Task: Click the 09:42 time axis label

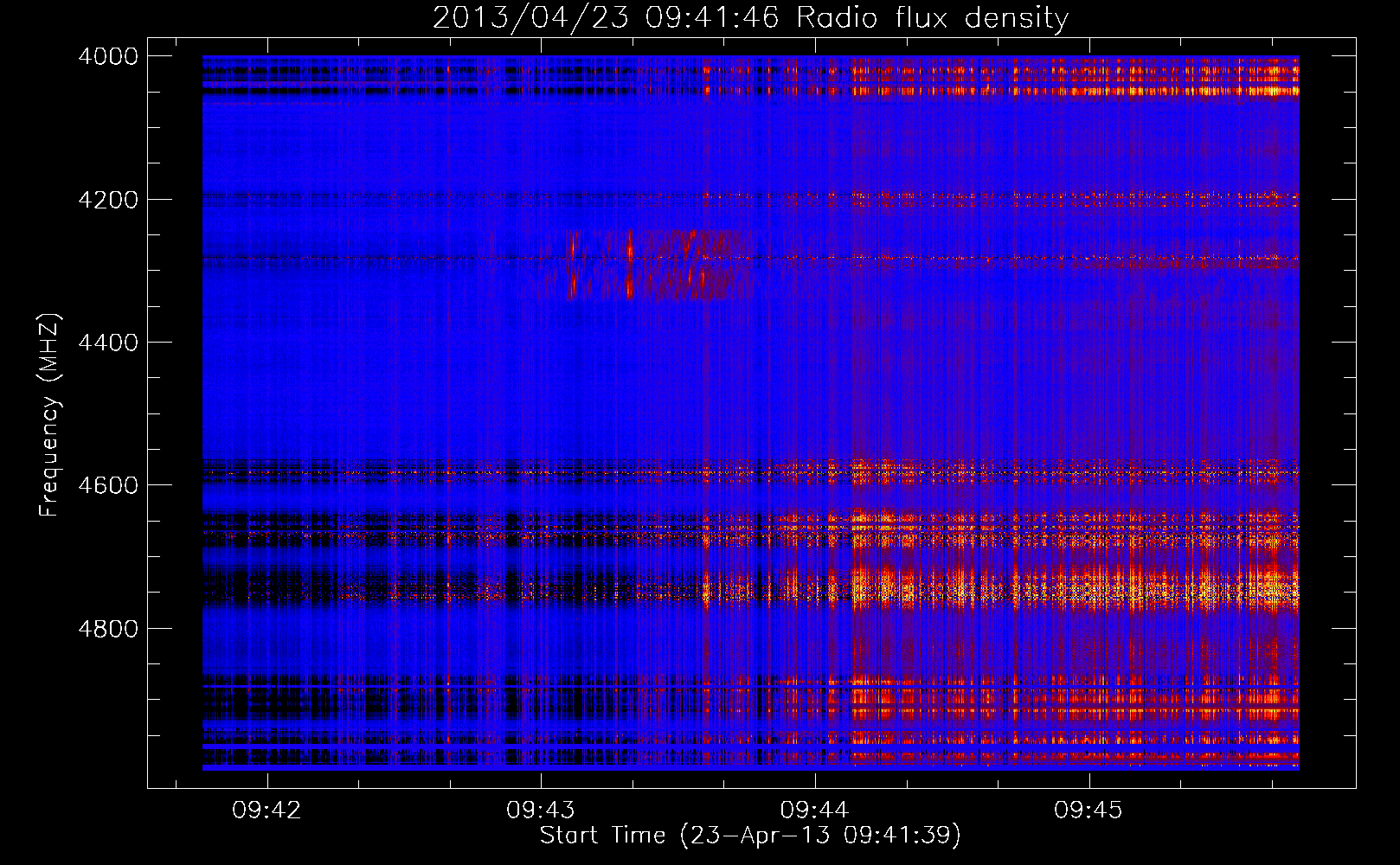Action: pos(267,811)
